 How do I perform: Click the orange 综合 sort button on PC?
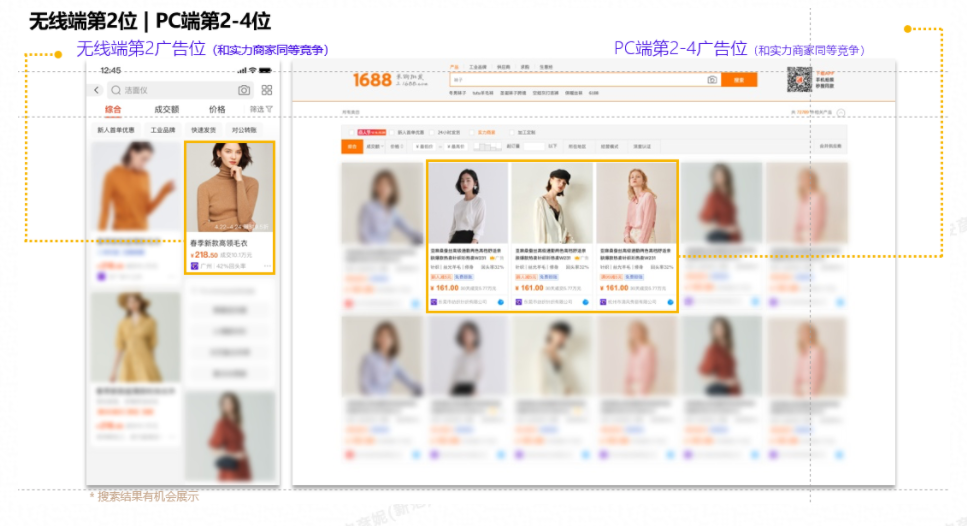click(x=352, y=147)
